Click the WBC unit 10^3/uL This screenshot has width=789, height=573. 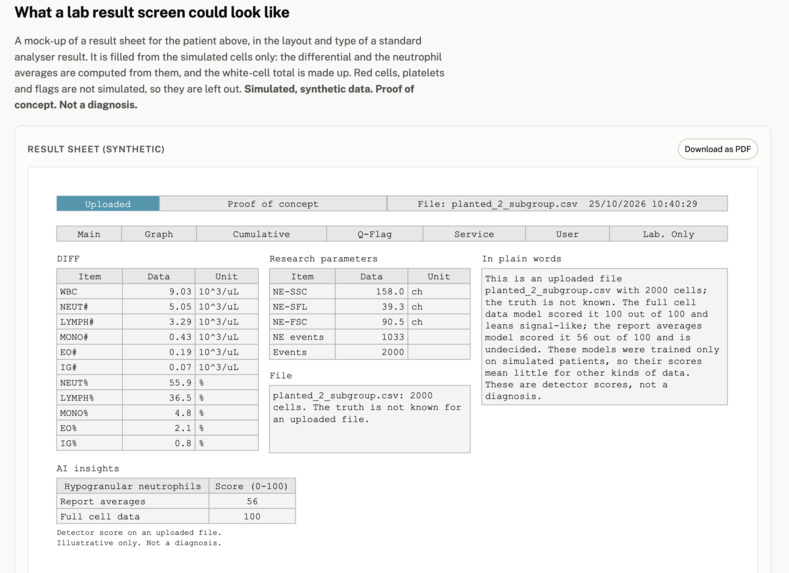(x=227, y=292)
